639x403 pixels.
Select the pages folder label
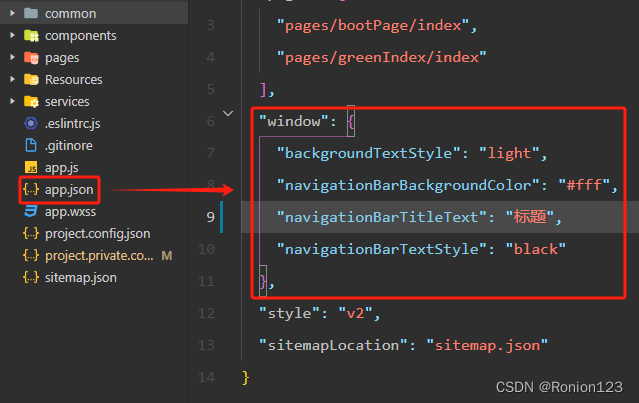62,58
